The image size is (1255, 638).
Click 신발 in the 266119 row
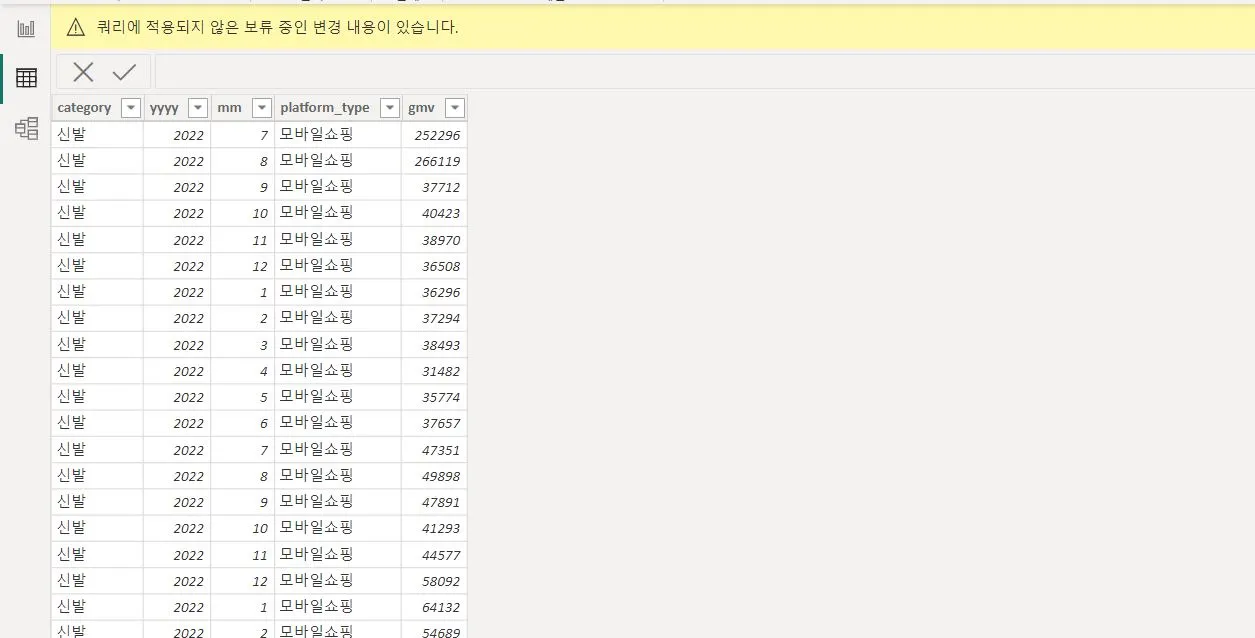[x=72, y=160]
